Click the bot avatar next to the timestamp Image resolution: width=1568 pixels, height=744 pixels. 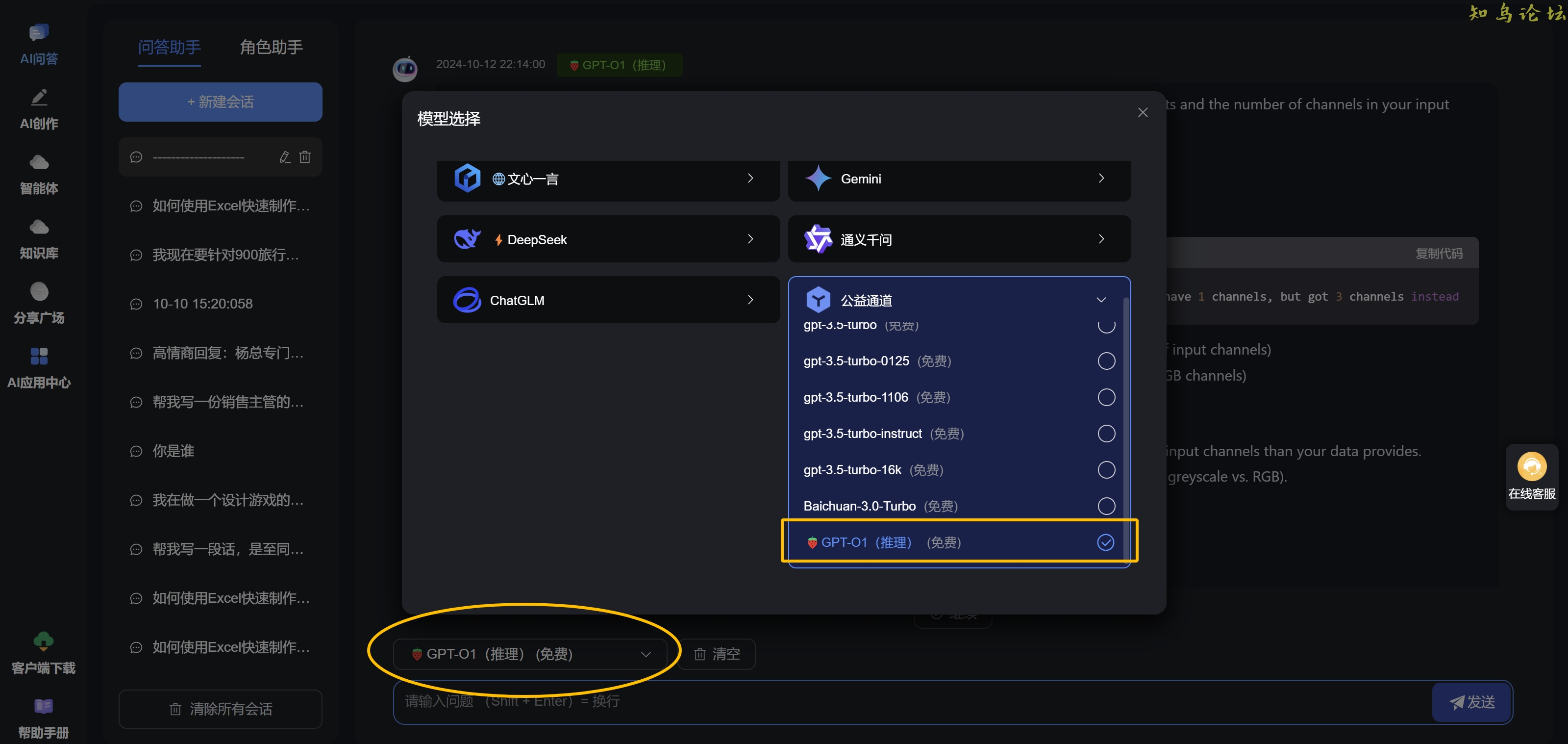click(405, 69)
